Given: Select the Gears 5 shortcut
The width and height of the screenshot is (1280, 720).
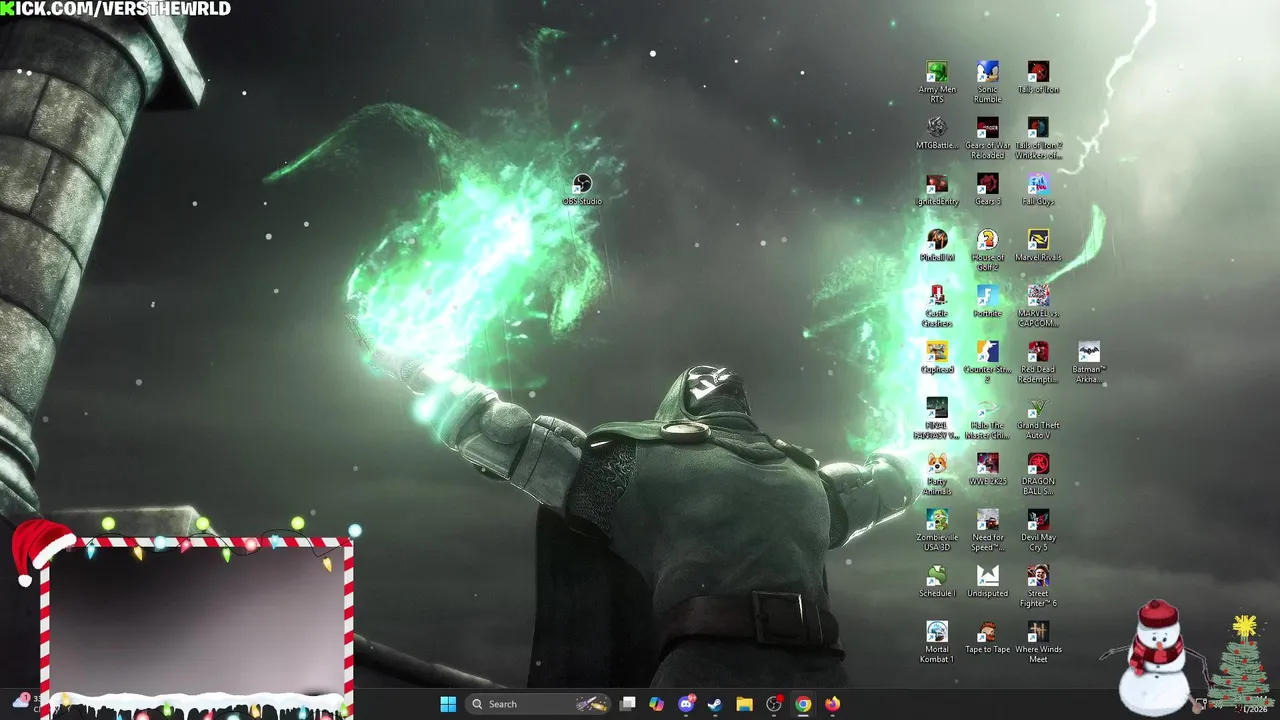Looking at the screenshot, I should point(987,189).
